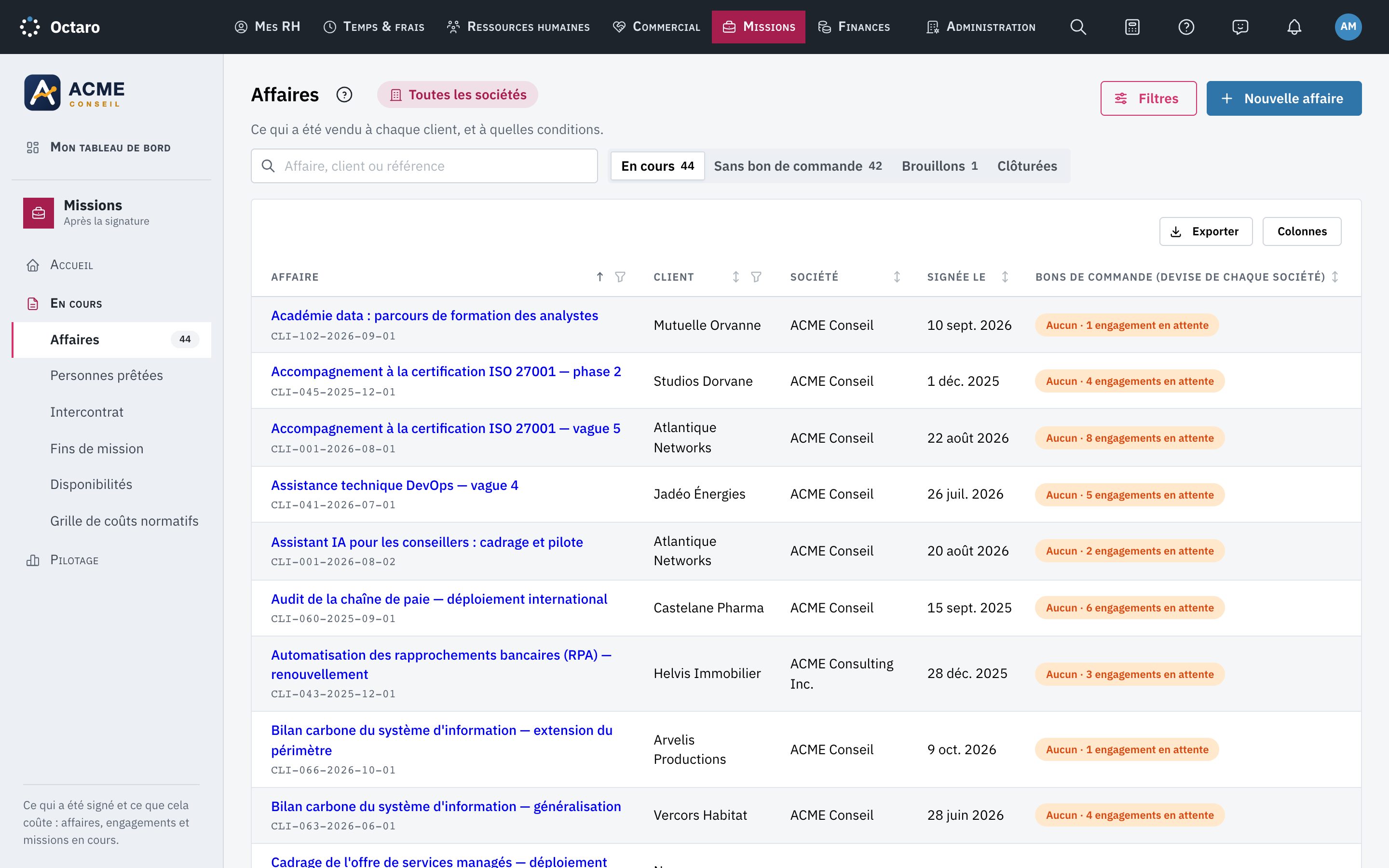
Task: Open the search magnifier in top bar
Action: pyautogui.click(x=1078, y=27)
